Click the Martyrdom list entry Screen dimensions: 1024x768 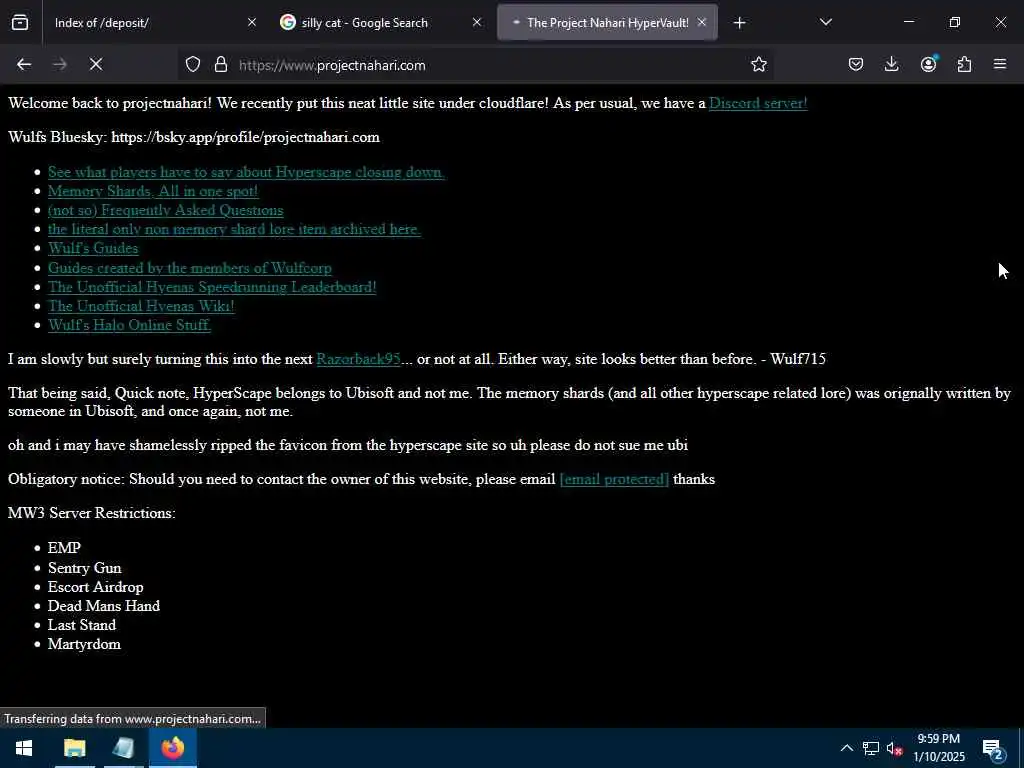click(x=84, y=644)
